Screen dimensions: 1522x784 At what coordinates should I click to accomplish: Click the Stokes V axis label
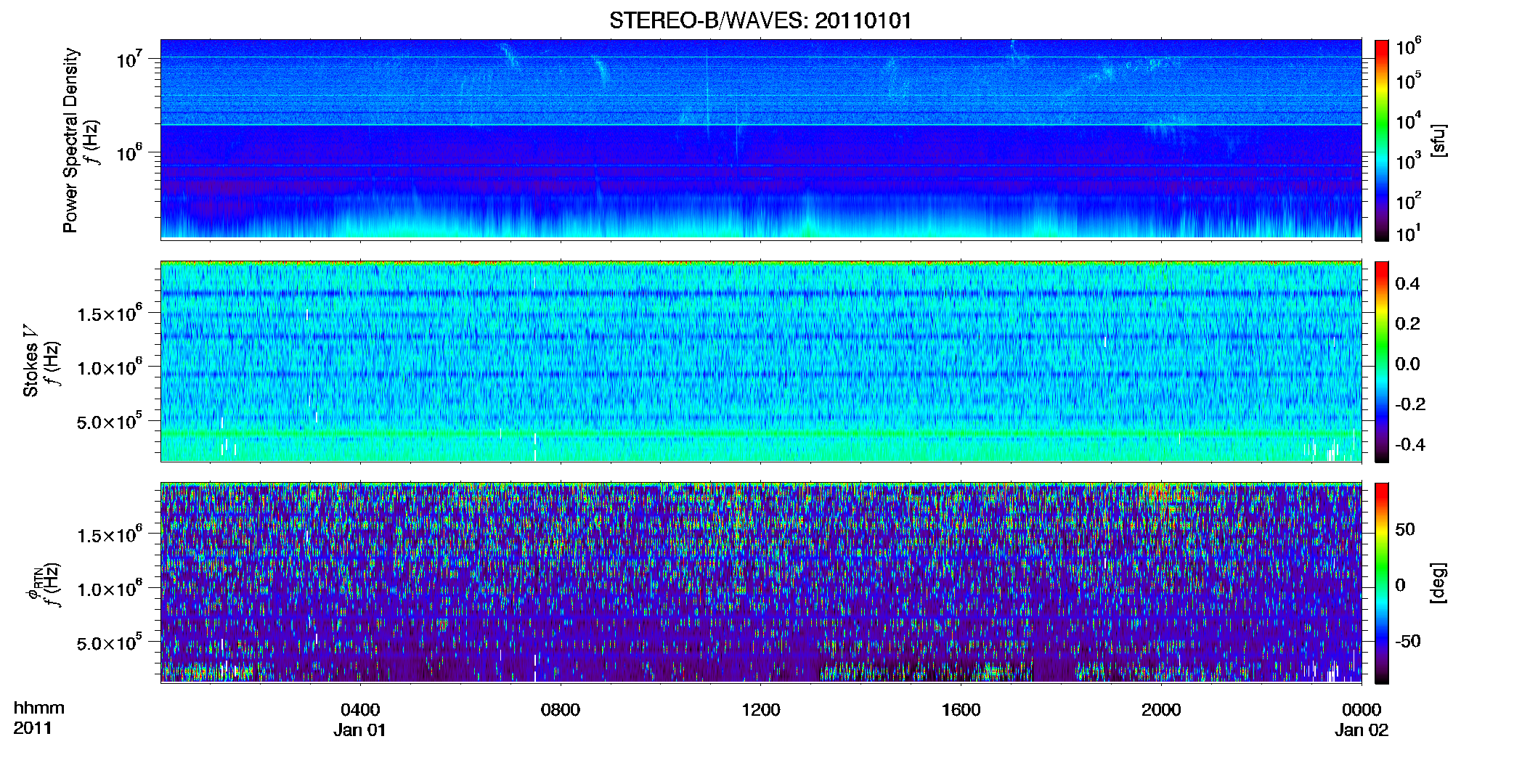point(30,360)
